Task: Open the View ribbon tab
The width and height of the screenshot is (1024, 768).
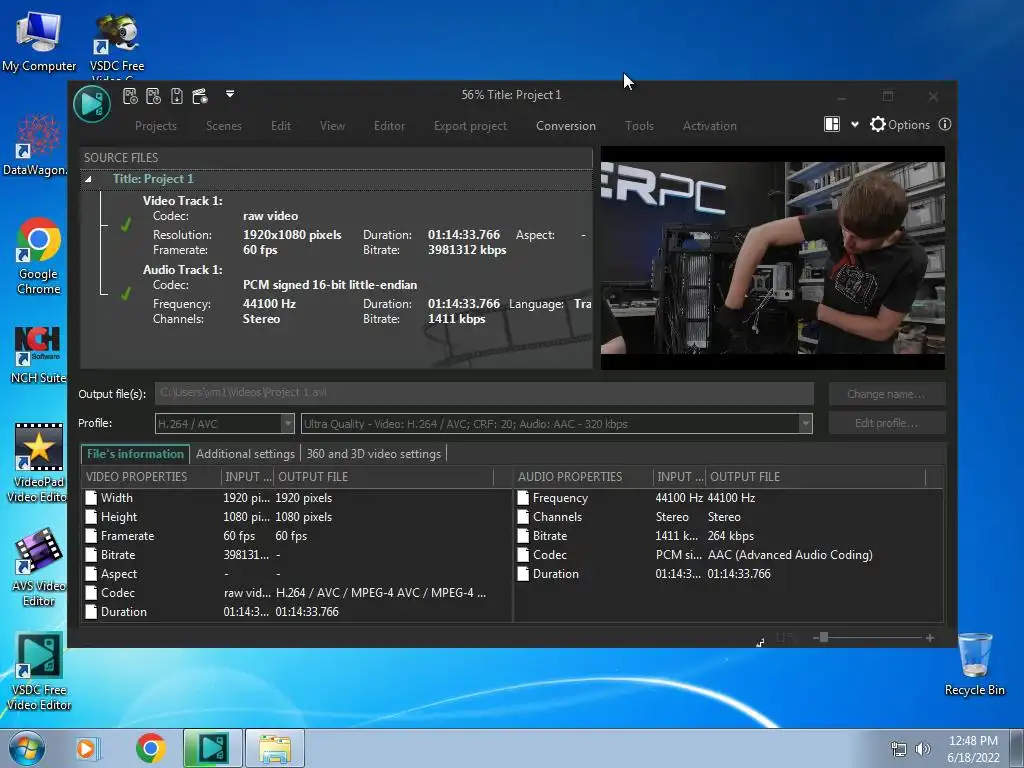Action: pos(332,126)
